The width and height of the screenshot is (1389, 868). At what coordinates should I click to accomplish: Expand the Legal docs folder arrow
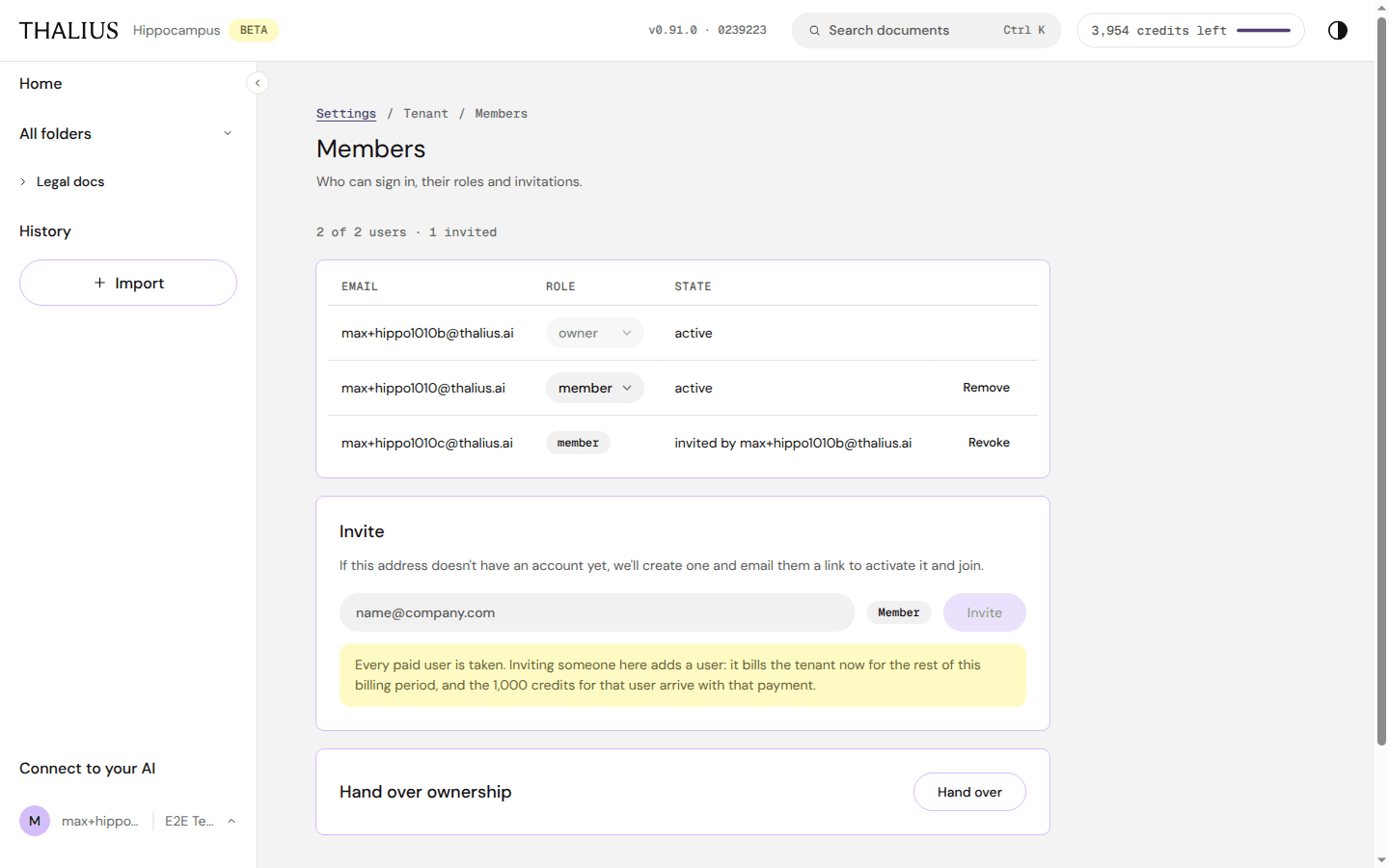(23, 181)
